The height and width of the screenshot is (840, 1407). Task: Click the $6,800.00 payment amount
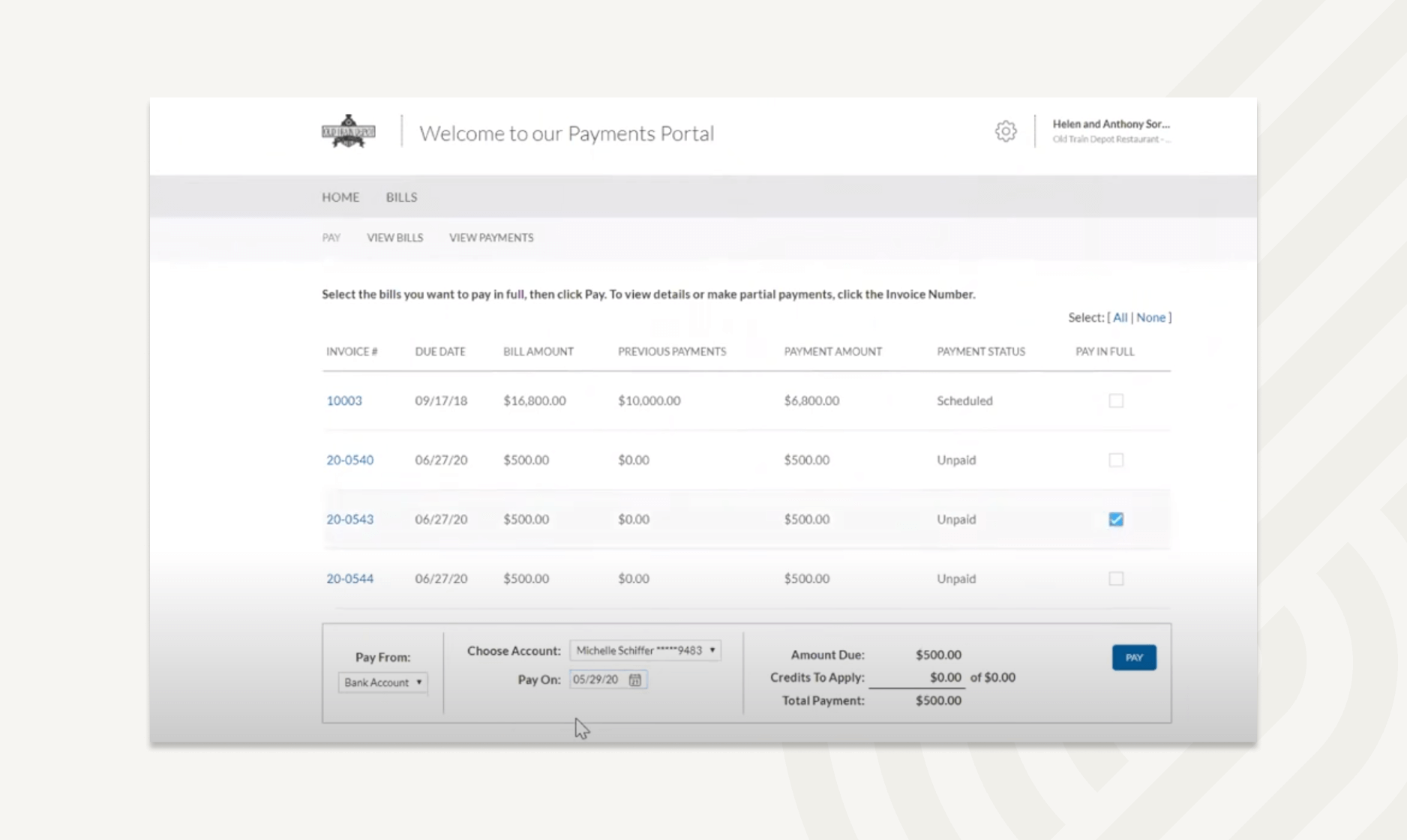pyautogui.click(x=811, y=400)
